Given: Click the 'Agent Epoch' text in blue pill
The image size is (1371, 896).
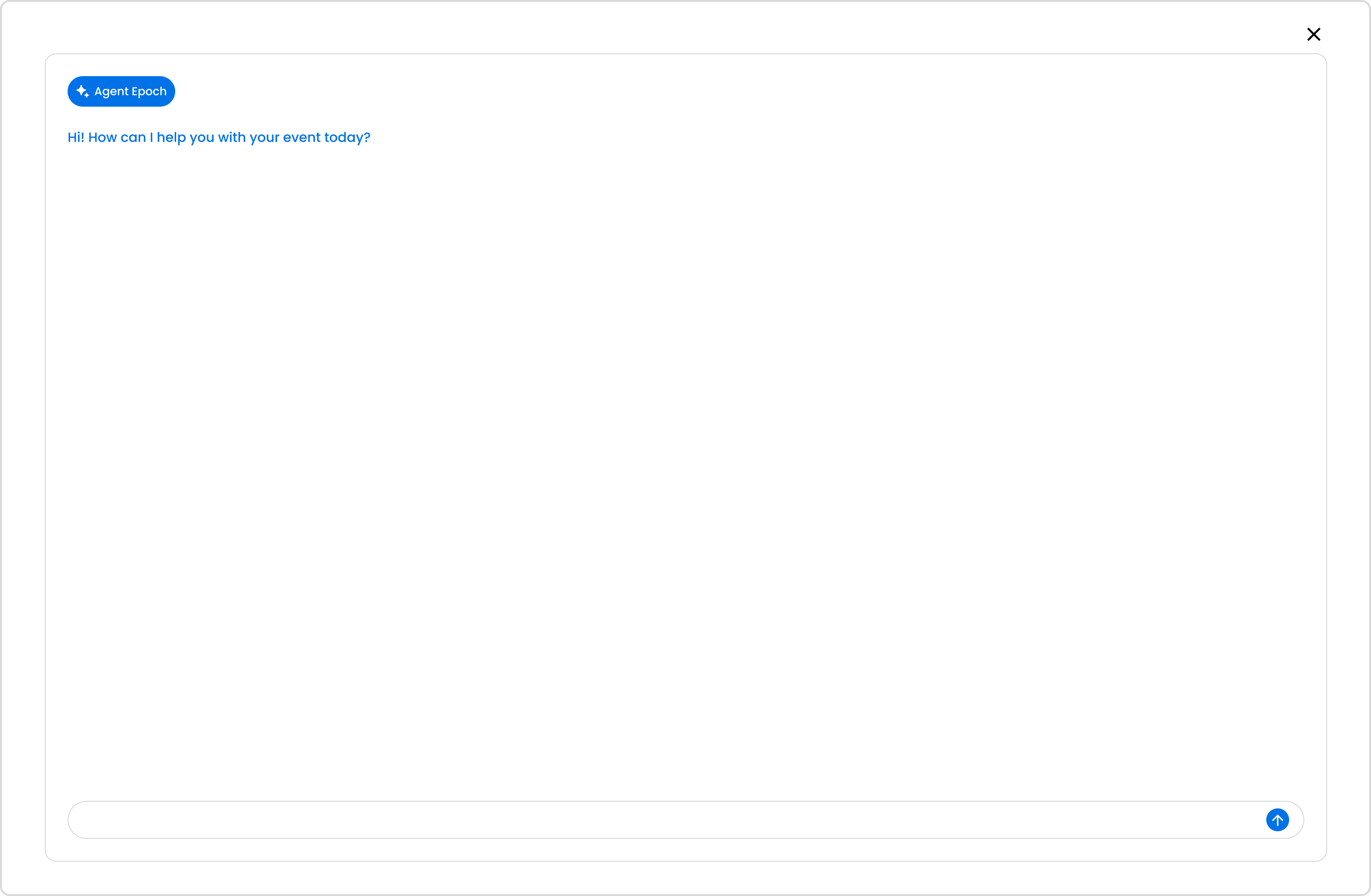Looking at the screenshot, I should coord(130,91).
